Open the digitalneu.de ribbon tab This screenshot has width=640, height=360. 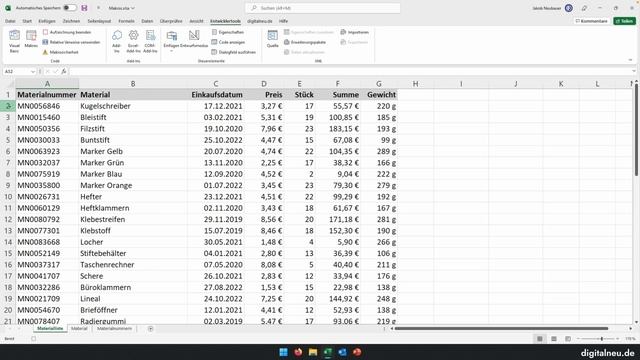260,21
